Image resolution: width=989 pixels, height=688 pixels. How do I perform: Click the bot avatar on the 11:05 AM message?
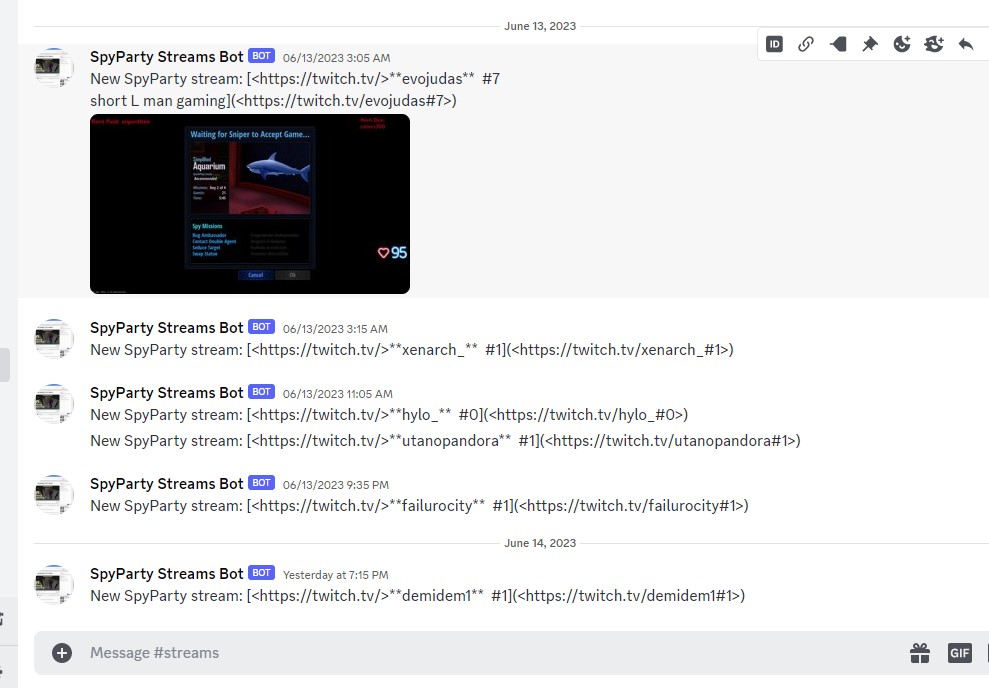[54, 404]
